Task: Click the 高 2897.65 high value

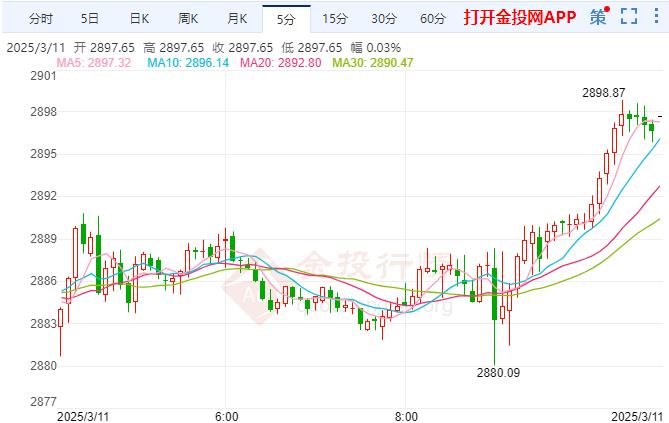Action: 174,47
